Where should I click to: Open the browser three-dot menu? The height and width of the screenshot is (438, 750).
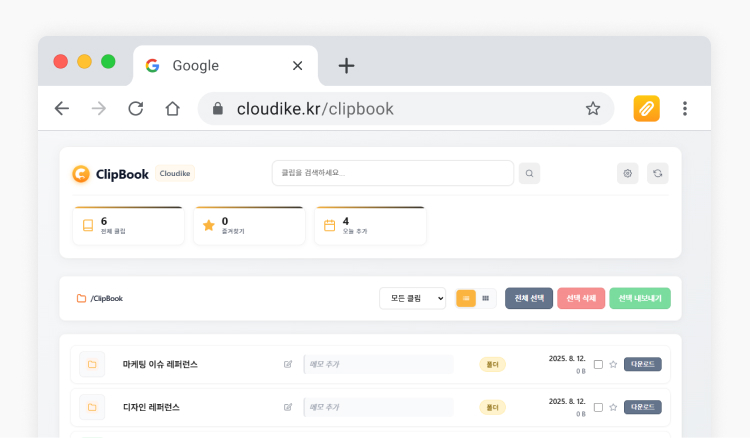click(x=685, y=109)
